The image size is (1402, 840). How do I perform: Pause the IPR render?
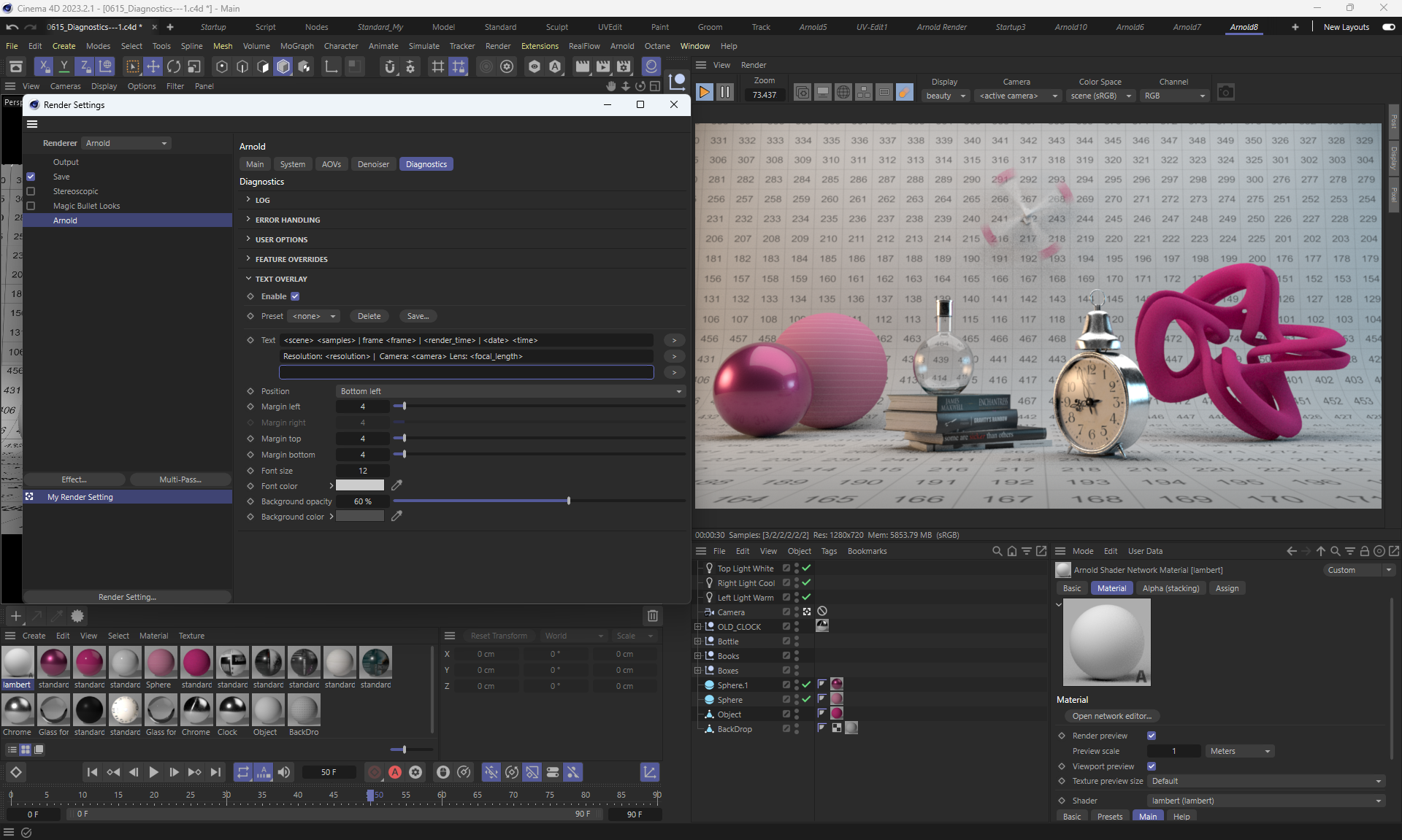724,92
